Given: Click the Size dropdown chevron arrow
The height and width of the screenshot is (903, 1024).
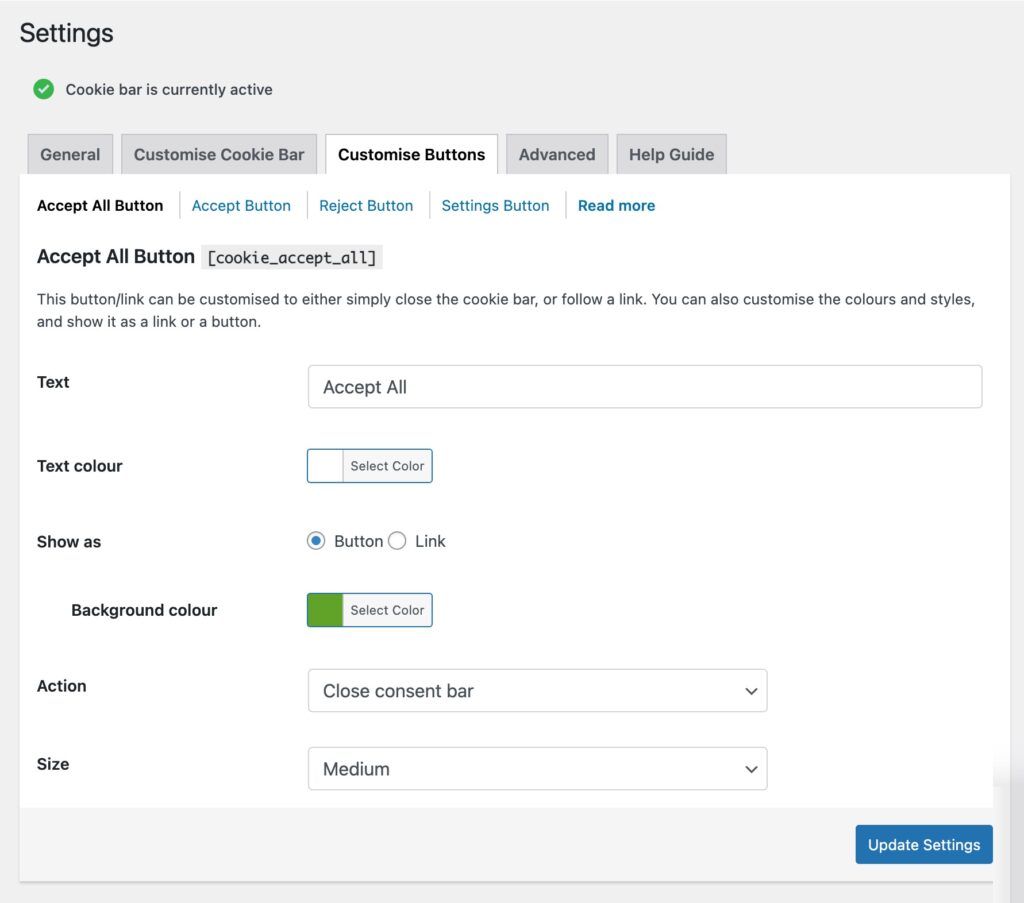Looking at the screenshot, I should tap(751, 769).
